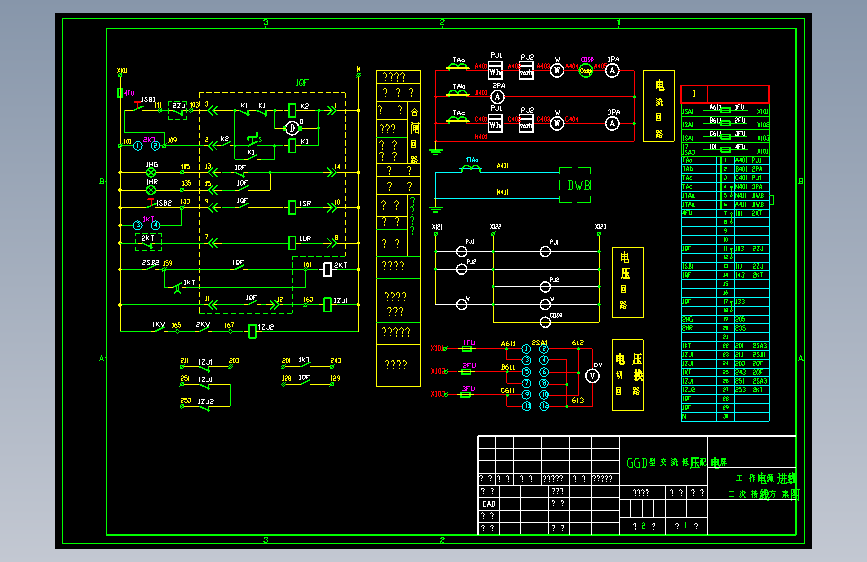Select the red 1SB2 pushbutton symbol
Image resolution: width=867 pixels, height=562 pixels.
pos(151,202)
